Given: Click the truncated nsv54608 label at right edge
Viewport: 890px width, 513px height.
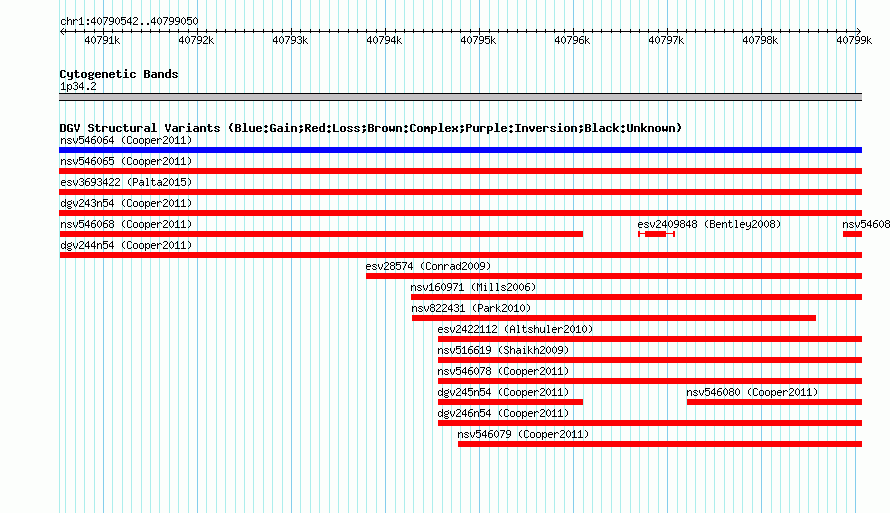Looking at the screenshot, I should point(866,224).
